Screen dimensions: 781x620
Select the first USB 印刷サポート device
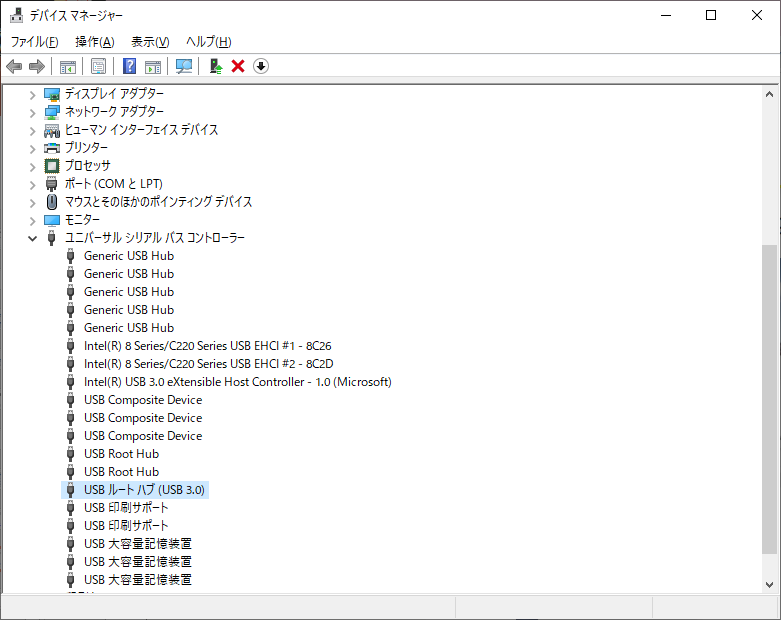point(126,508)
